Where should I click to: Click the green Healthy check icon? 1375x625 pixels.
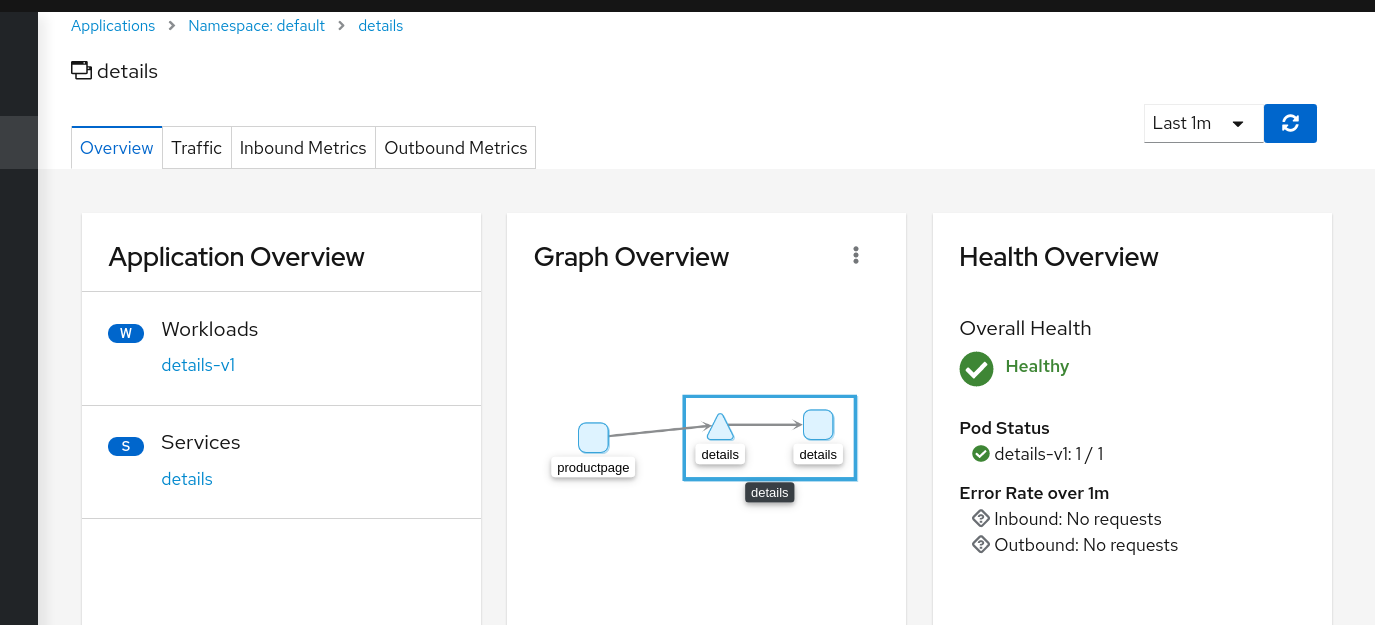[976, 368]
